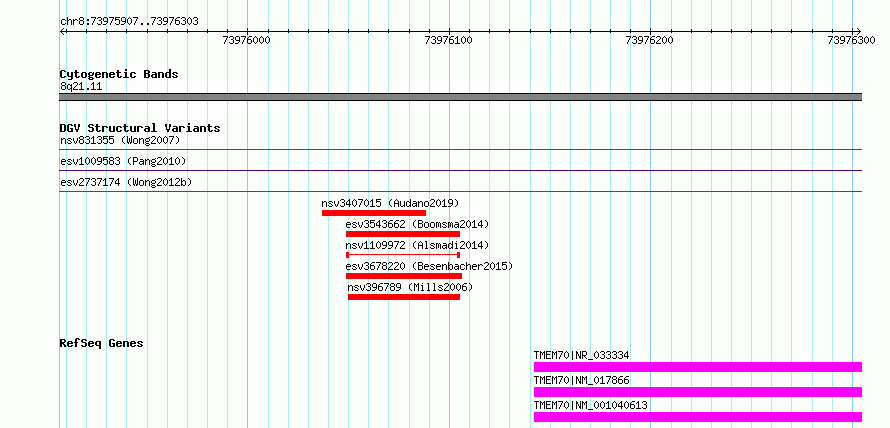890x428 pixels.
Task: Click the left arrowhead of the ruler
Action: click(62, 31)
